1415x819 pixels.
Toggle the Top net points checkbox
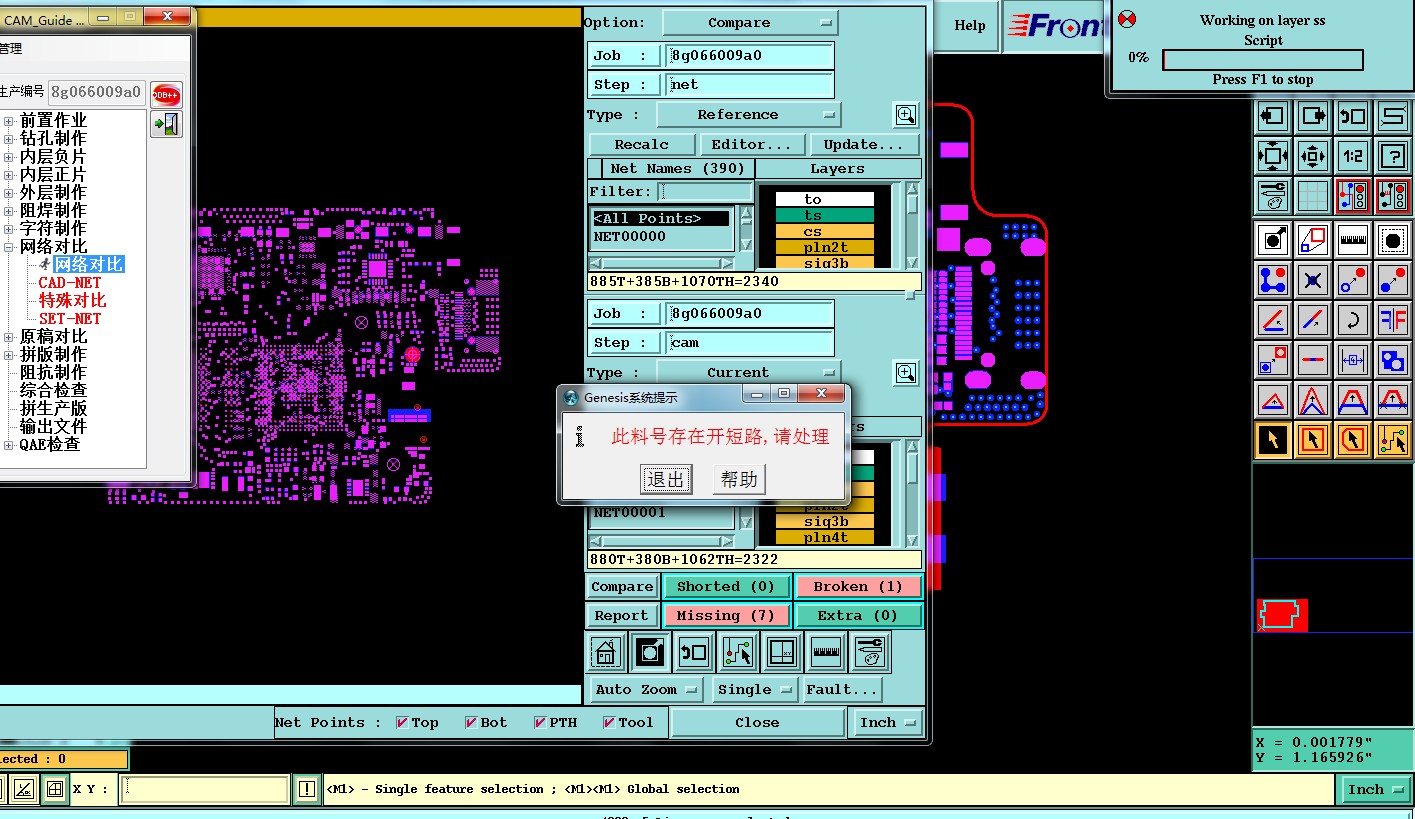pos(402,722)
